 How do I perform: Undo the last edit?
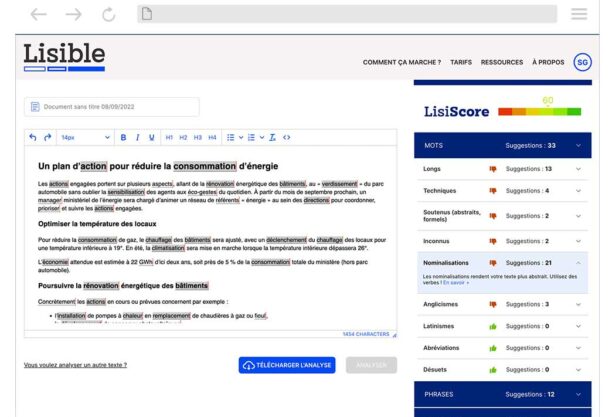[x=33, y=137]
